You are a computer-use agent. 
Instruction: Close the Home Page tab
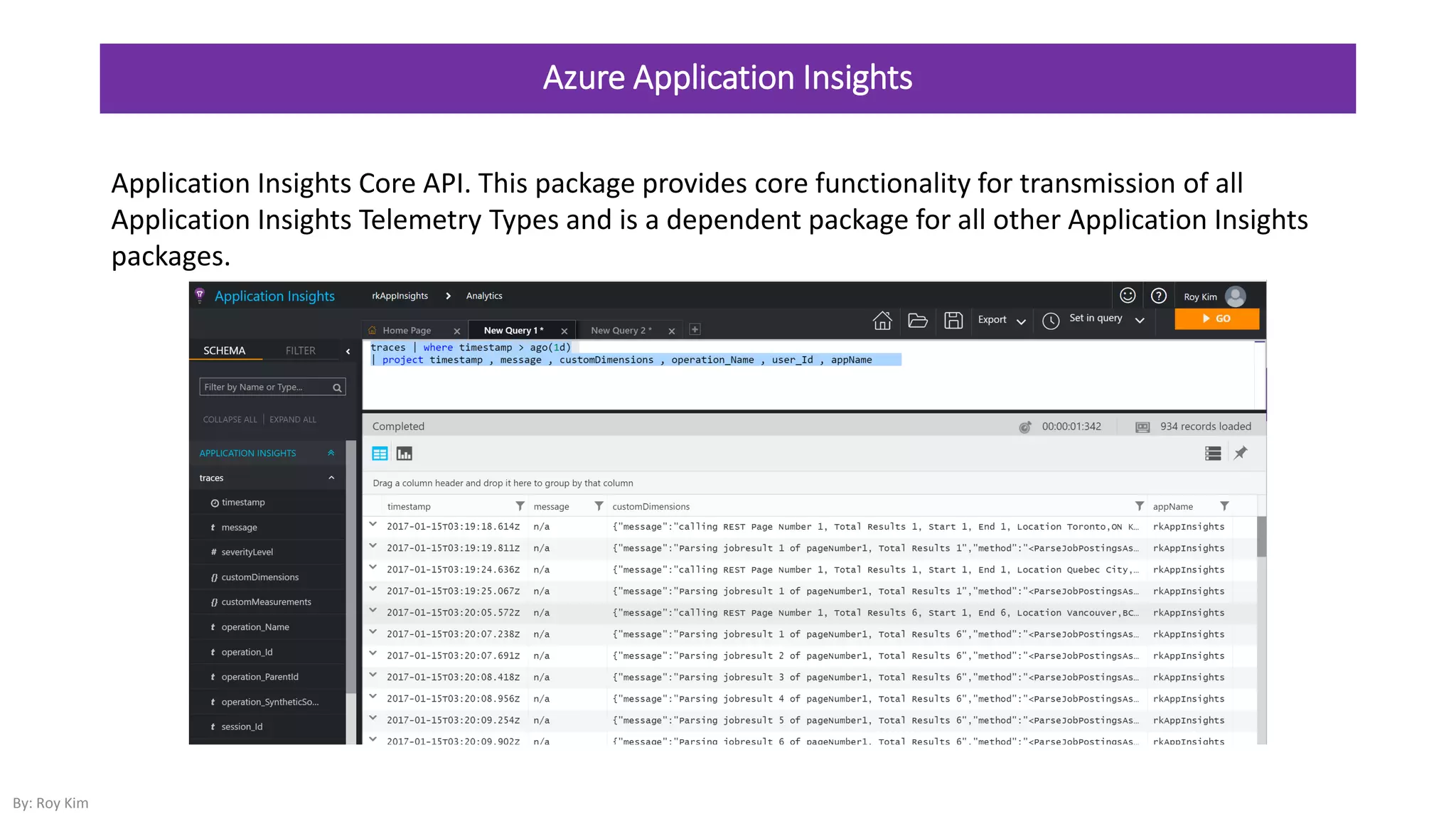click(457, 331)
